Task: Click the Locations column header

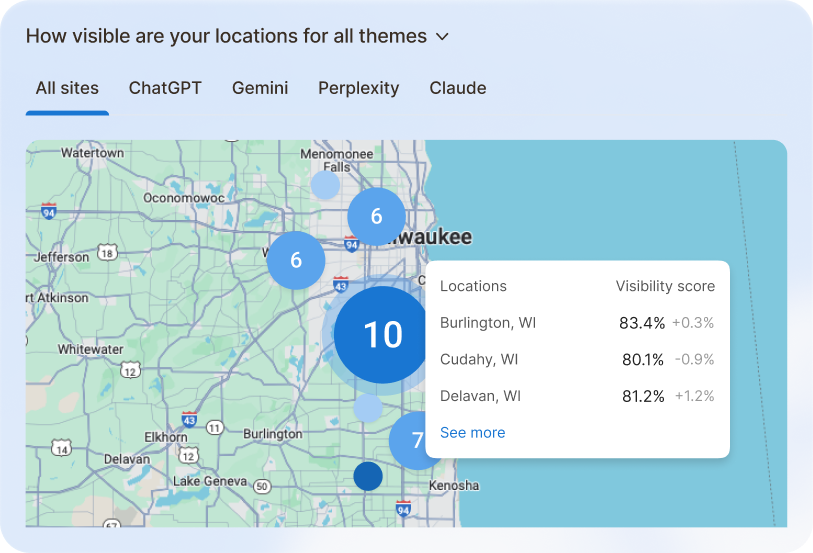Action: 473,286
